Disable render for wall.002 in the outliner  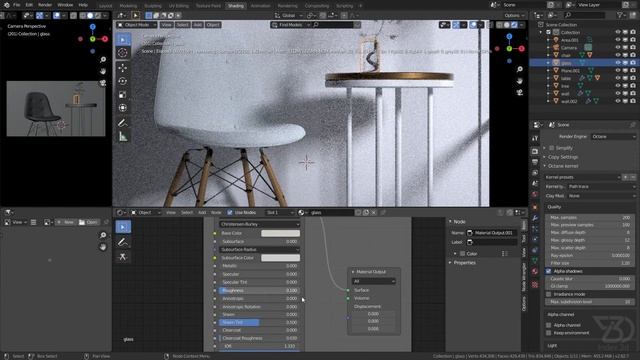point(633,101)
